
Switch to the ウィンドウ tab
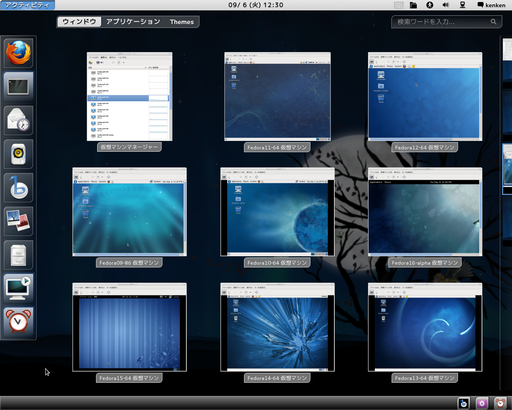pos(79,22)
